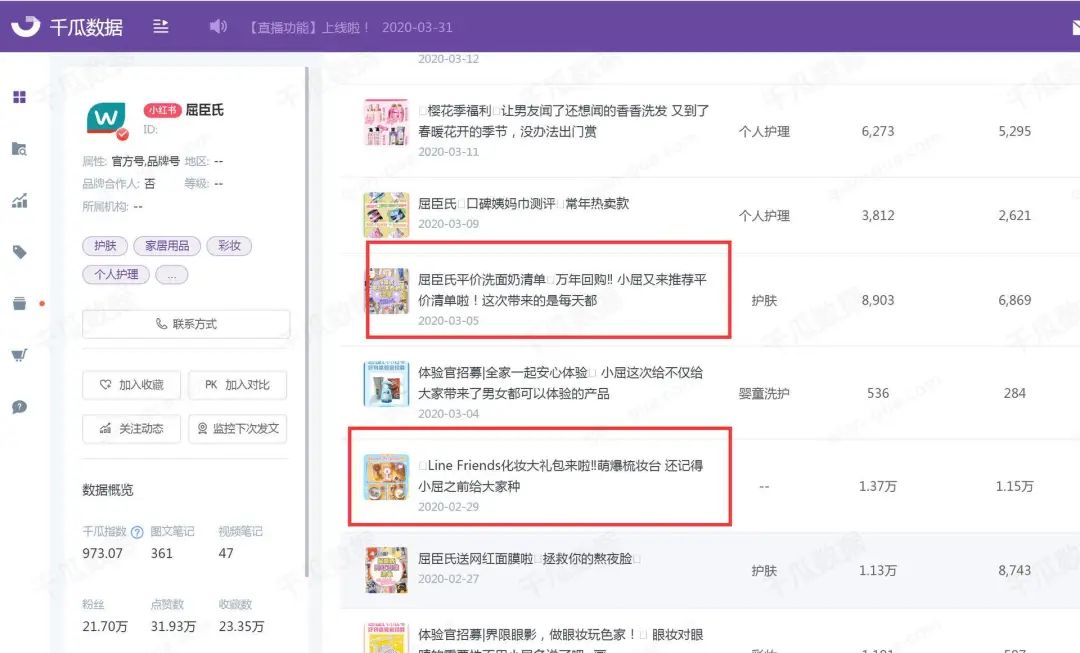Open thumbnail of the 体验官招募|界限眼影 note
Viewport: 1080px width, 653px height.
[386, 639]
